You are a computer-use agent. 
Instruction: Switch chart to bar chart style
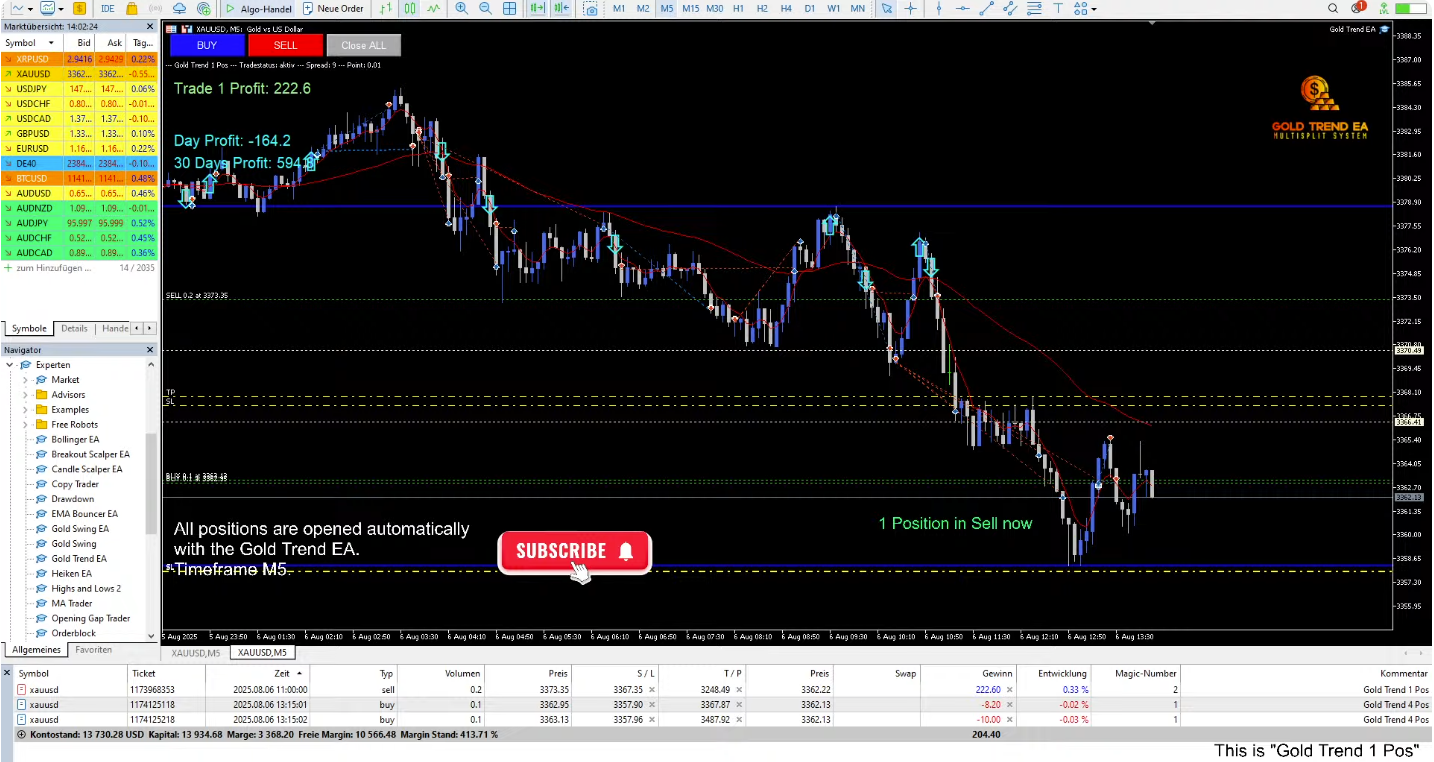(x=385, y=8)
